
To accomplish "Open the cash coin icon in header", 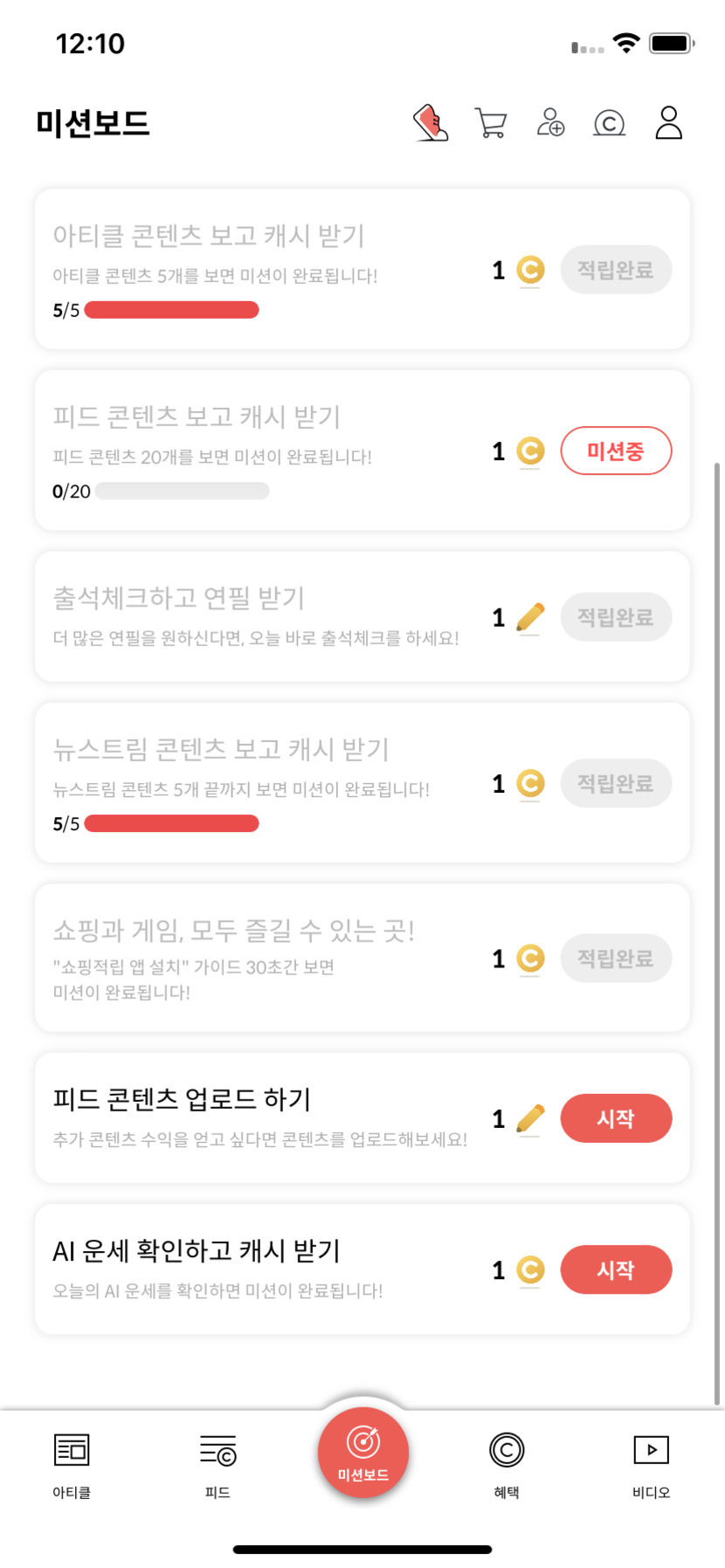I will [609, 123].
